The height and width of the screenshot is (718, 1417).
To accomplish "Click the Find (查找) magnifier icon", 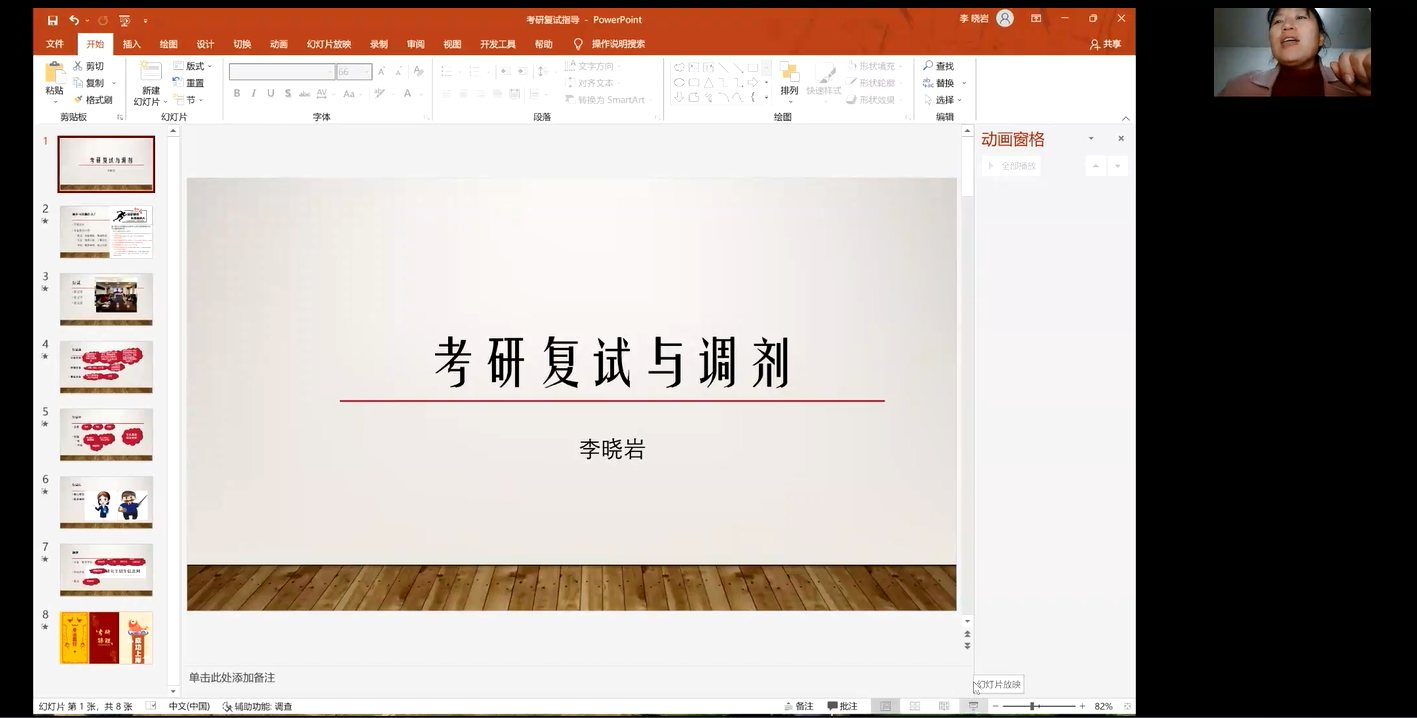I will [928, 66].
